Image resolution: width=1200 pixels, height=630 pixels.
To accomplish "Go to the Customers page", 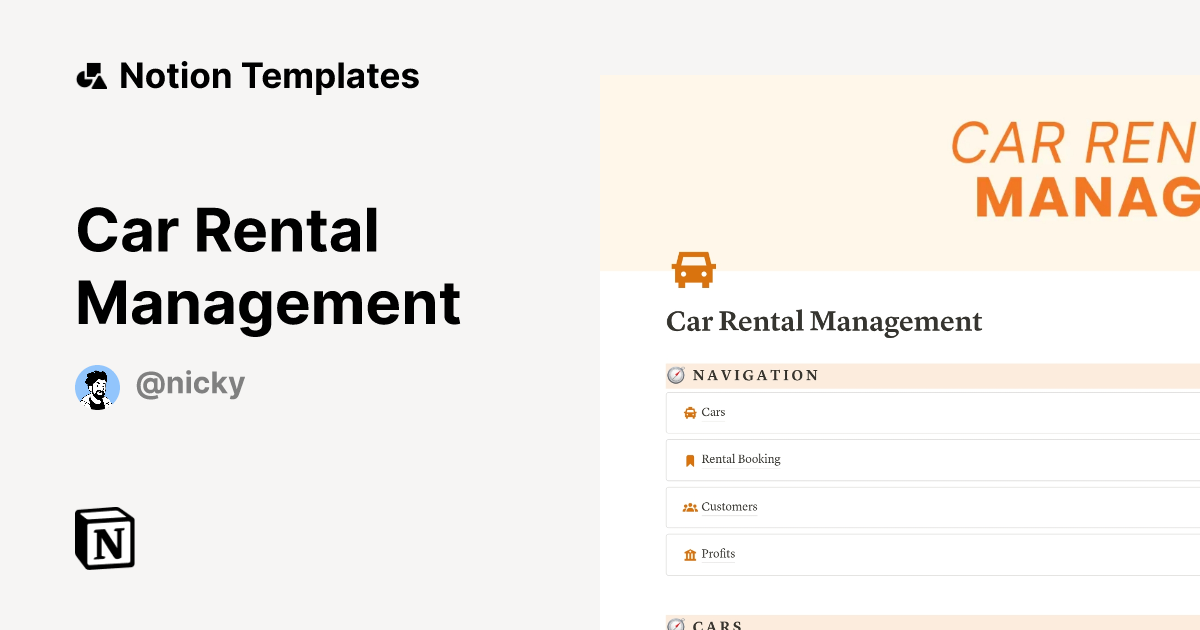I will [x=729, y=507].
